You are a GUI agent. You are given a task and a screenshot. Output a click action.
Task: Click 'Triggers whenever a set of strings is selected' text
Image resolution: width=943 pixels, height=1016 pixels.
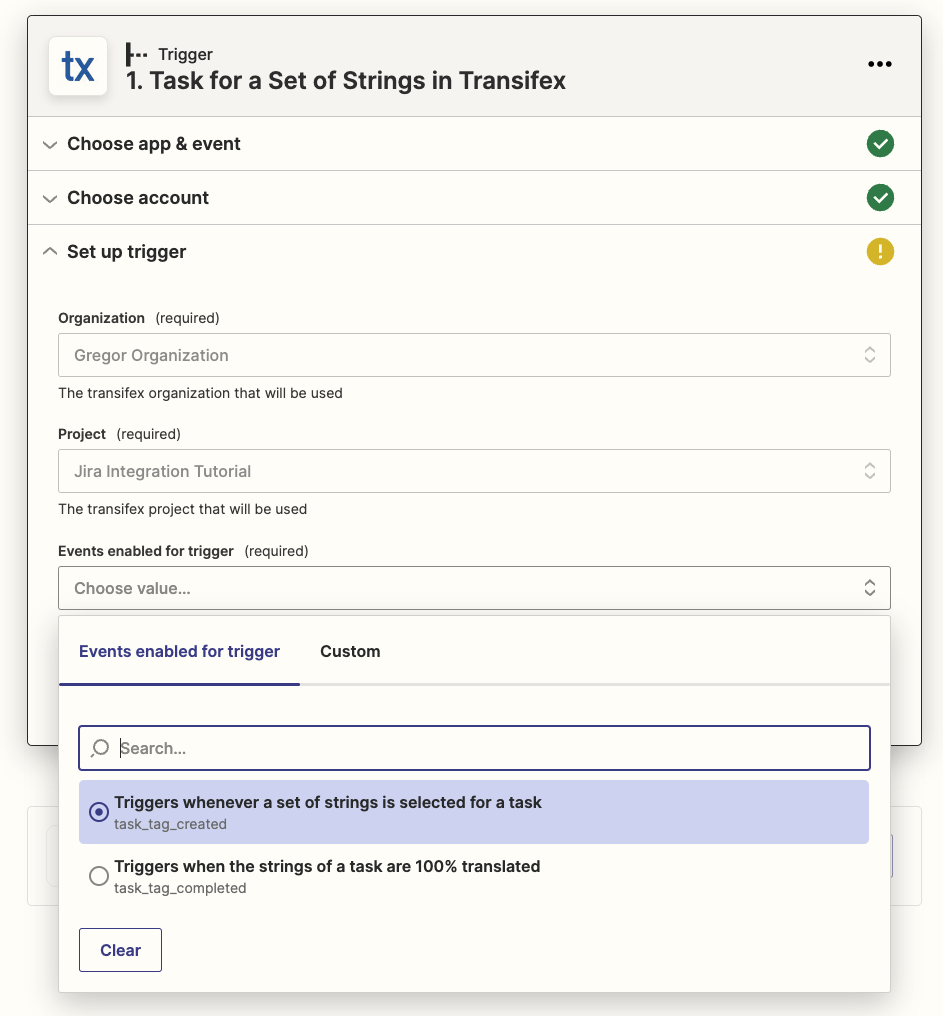(x=328, y=802)
